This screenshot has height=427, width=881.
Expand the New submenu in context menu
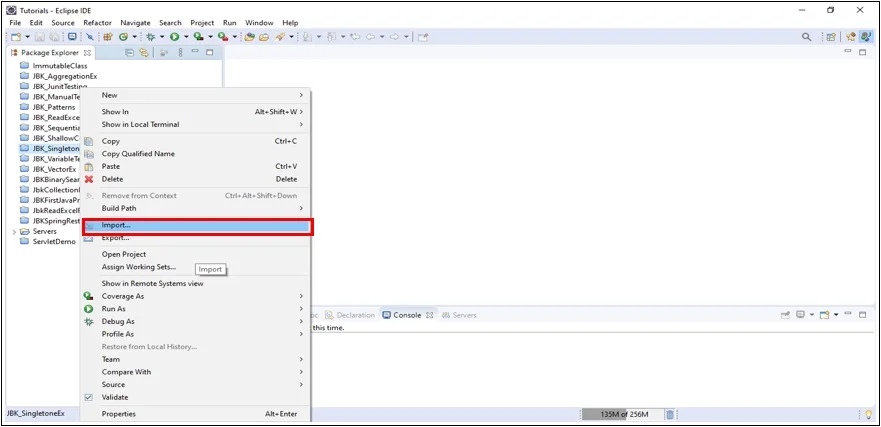(x=195, y=96)
